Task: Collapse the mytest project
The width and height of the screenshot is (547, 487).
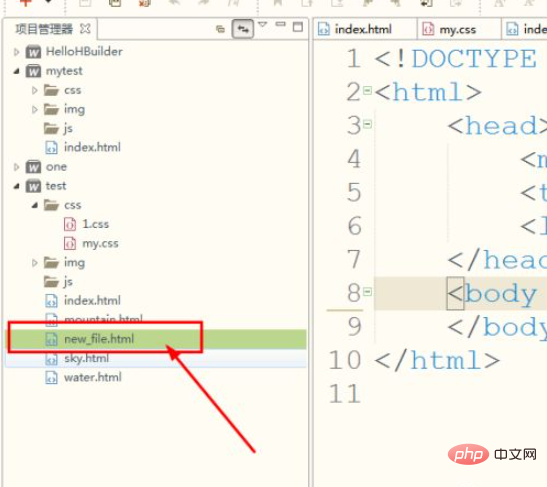Action: [x=16, y=71]
